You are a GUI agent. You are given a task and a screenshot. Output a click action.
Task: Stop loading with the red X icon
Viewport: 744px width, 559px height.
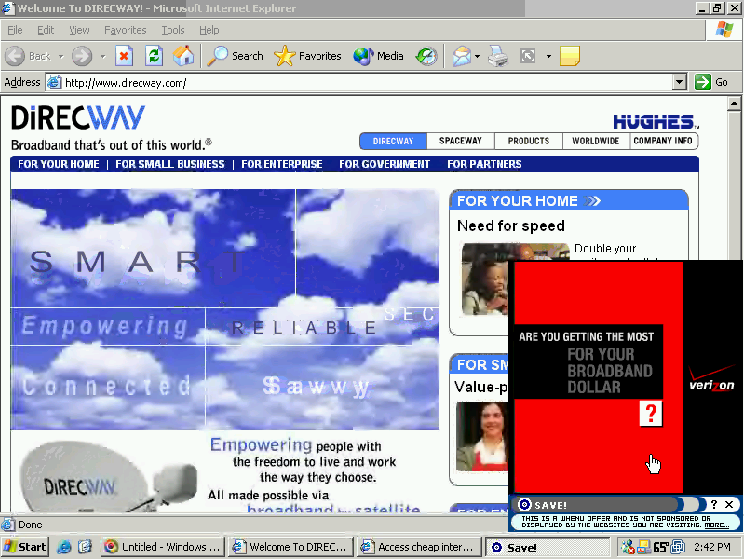tap(124, 56)
